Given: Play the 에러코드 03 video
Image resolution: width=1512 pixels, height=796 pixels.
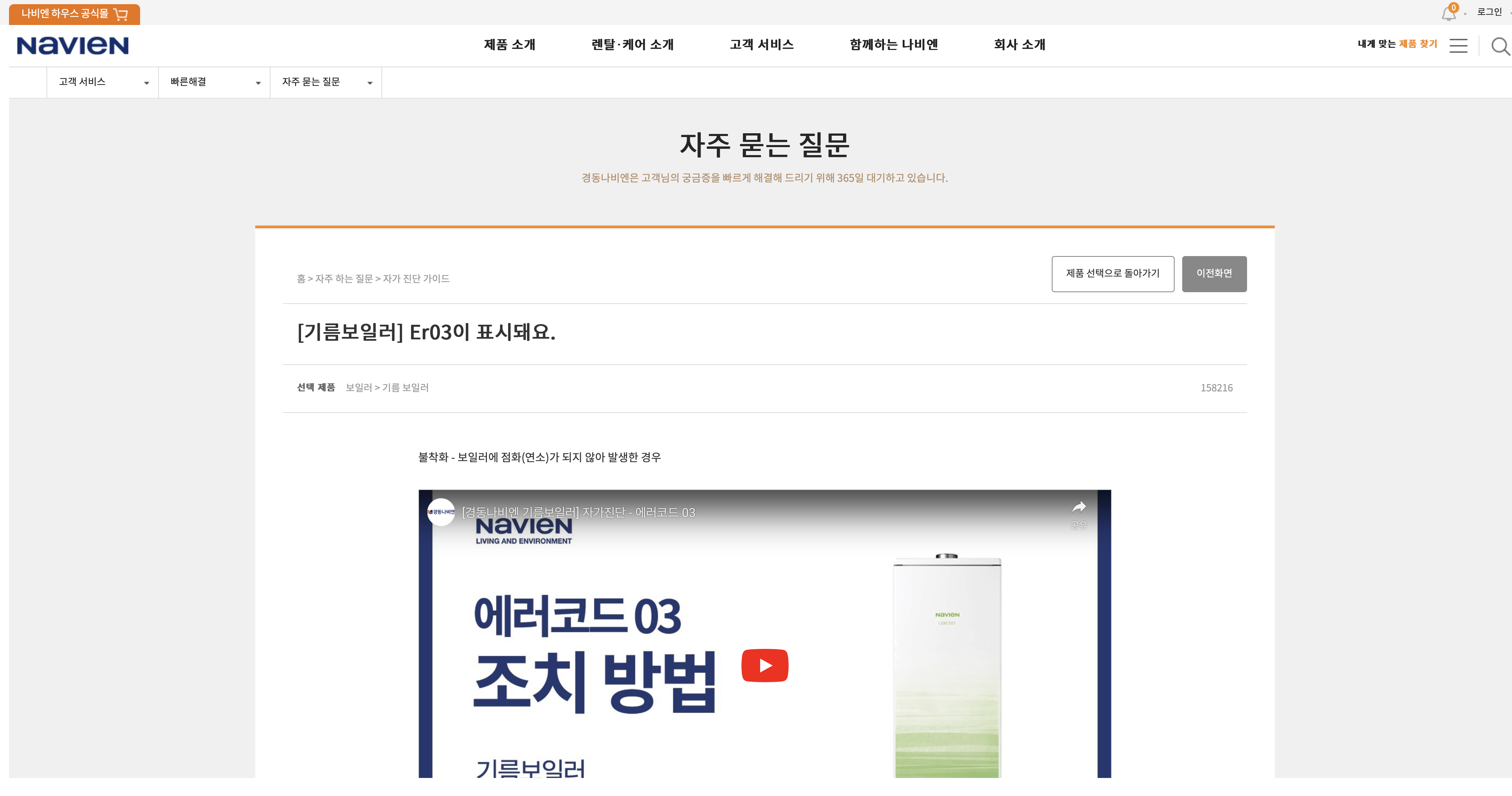Looking at the screenshot, I should [764, 665].
